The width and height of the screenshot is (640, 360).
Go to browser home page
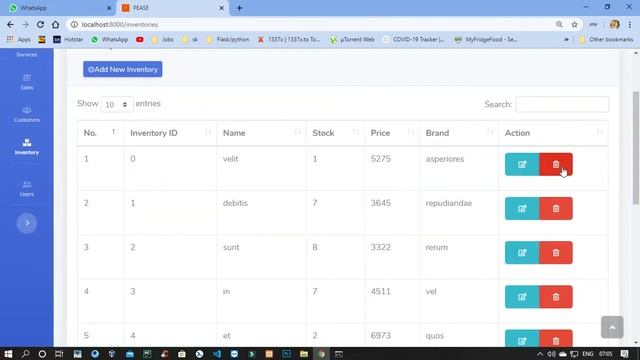tap(56, 24)
